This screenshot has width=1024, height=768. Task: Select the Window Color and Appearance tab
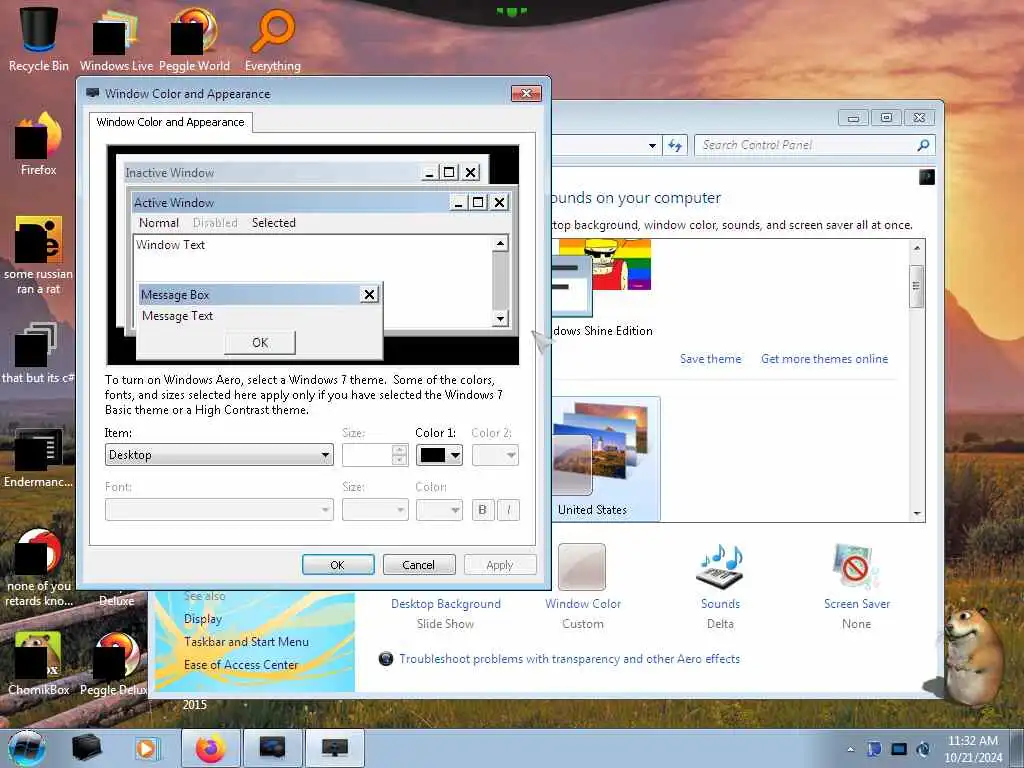coord(170,122)
